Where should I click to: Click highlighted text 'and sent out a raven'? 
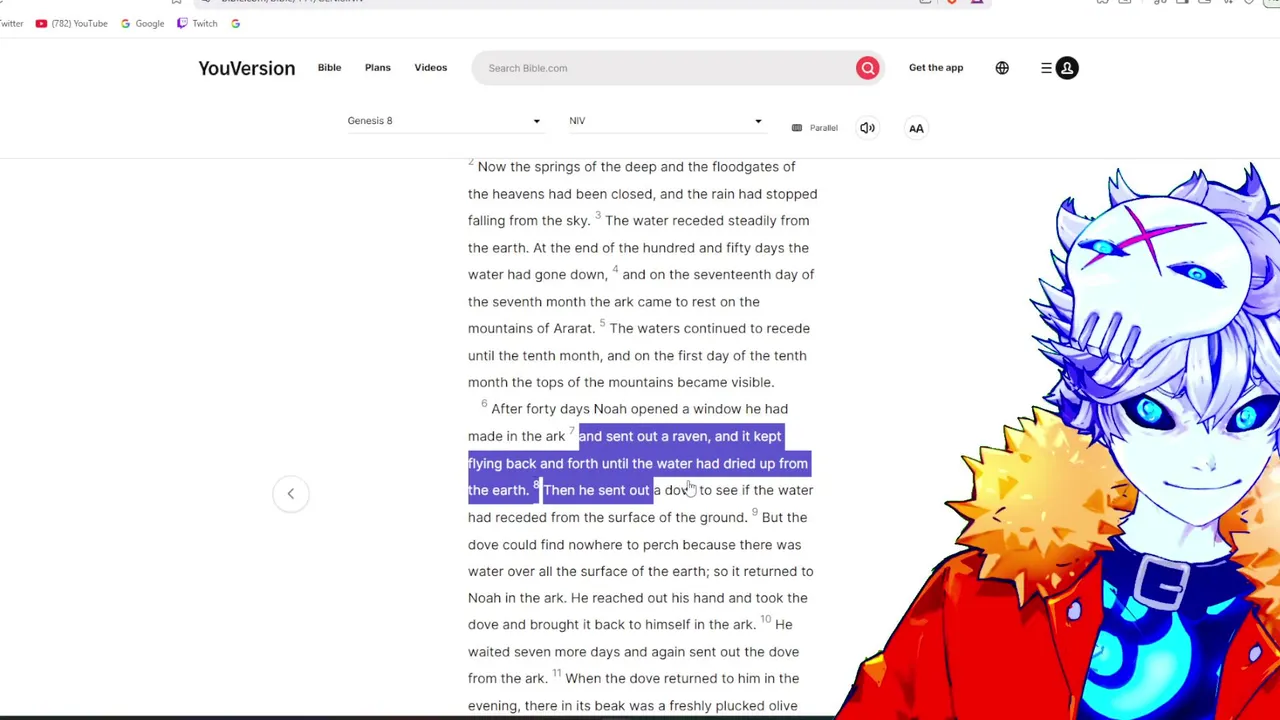[x=643, y=436]
